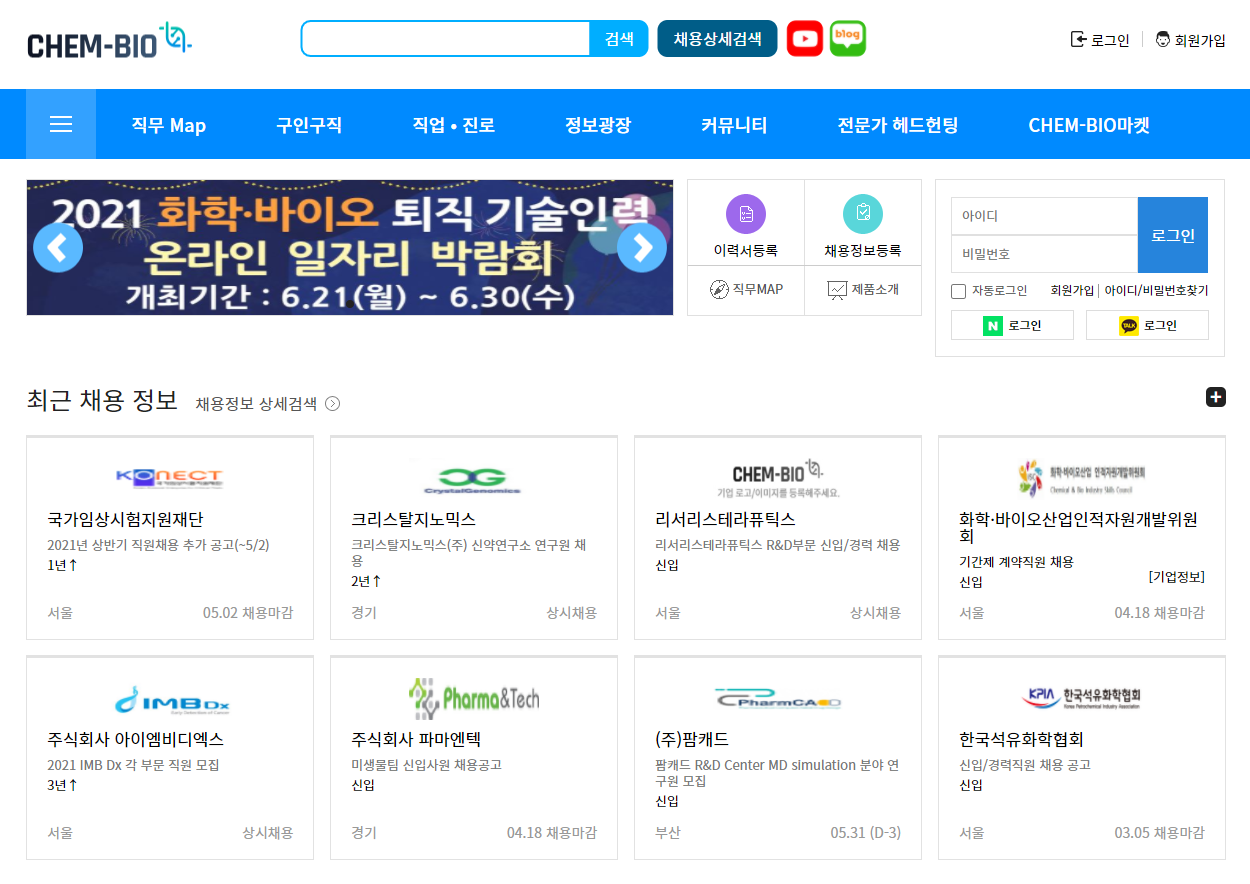Click the 아이디 input field
Screen dimensions: 1250x884
[x=1044, y=216]
